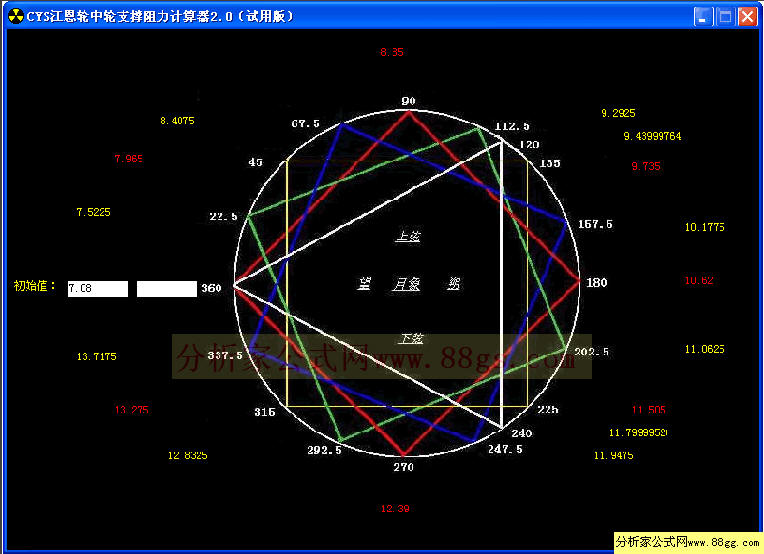Viewport: 764px width, 554px height.
Task: Click the red value 7.965
Action: pyautogui.click(x=129, y=158)
